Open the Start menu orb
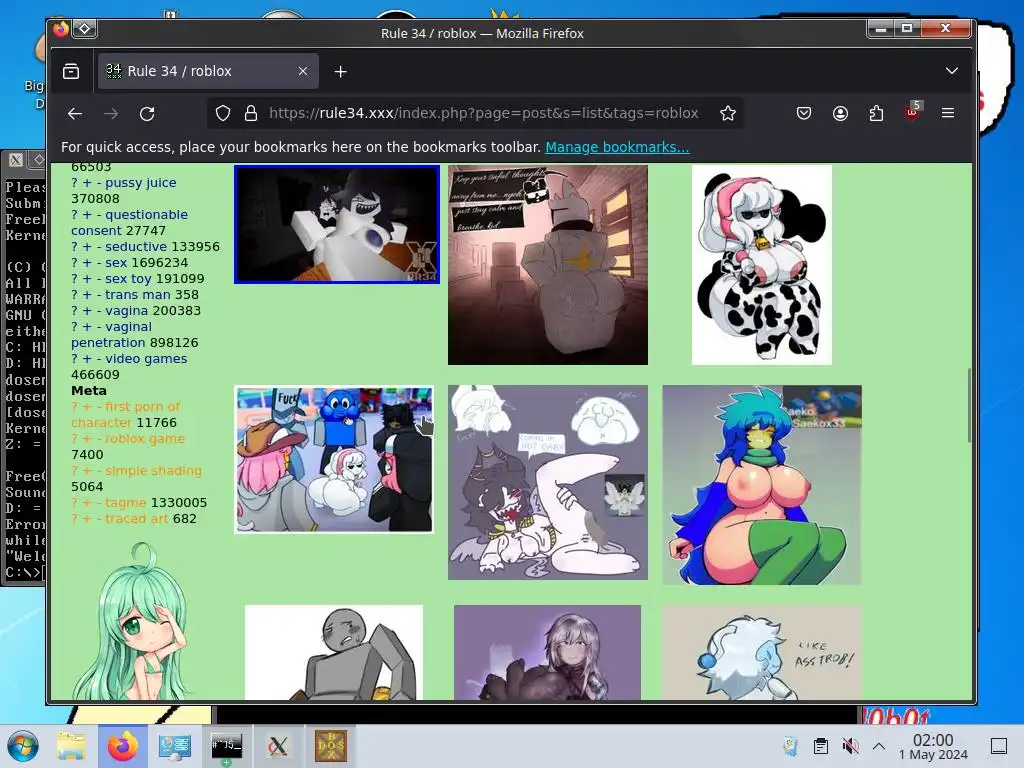This screenshot has width=1024, height=768. pyautogui.click(x=23, y=746)
